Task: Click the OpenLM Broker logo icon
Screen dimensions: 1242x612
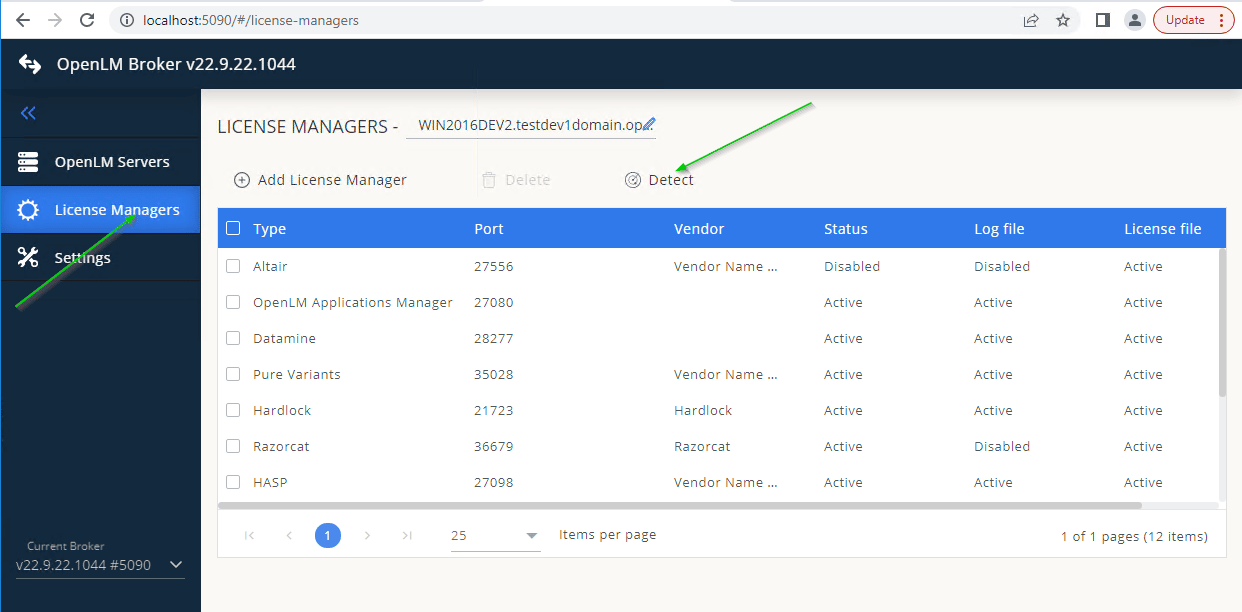Action: 28,63
